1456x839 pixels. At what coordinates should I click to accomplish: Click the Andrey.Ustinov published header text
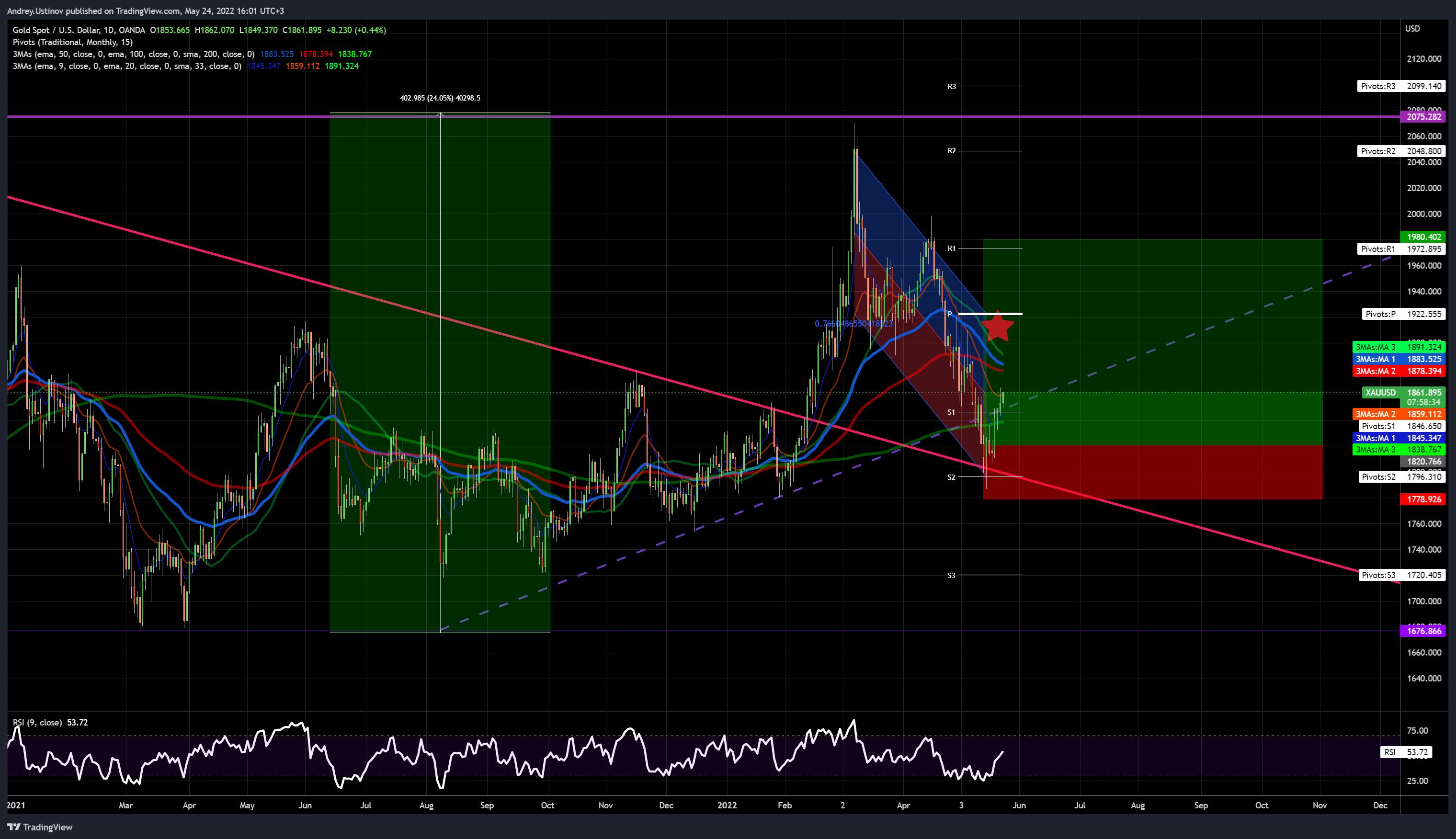pyautogui.click(x=145, y=11)
